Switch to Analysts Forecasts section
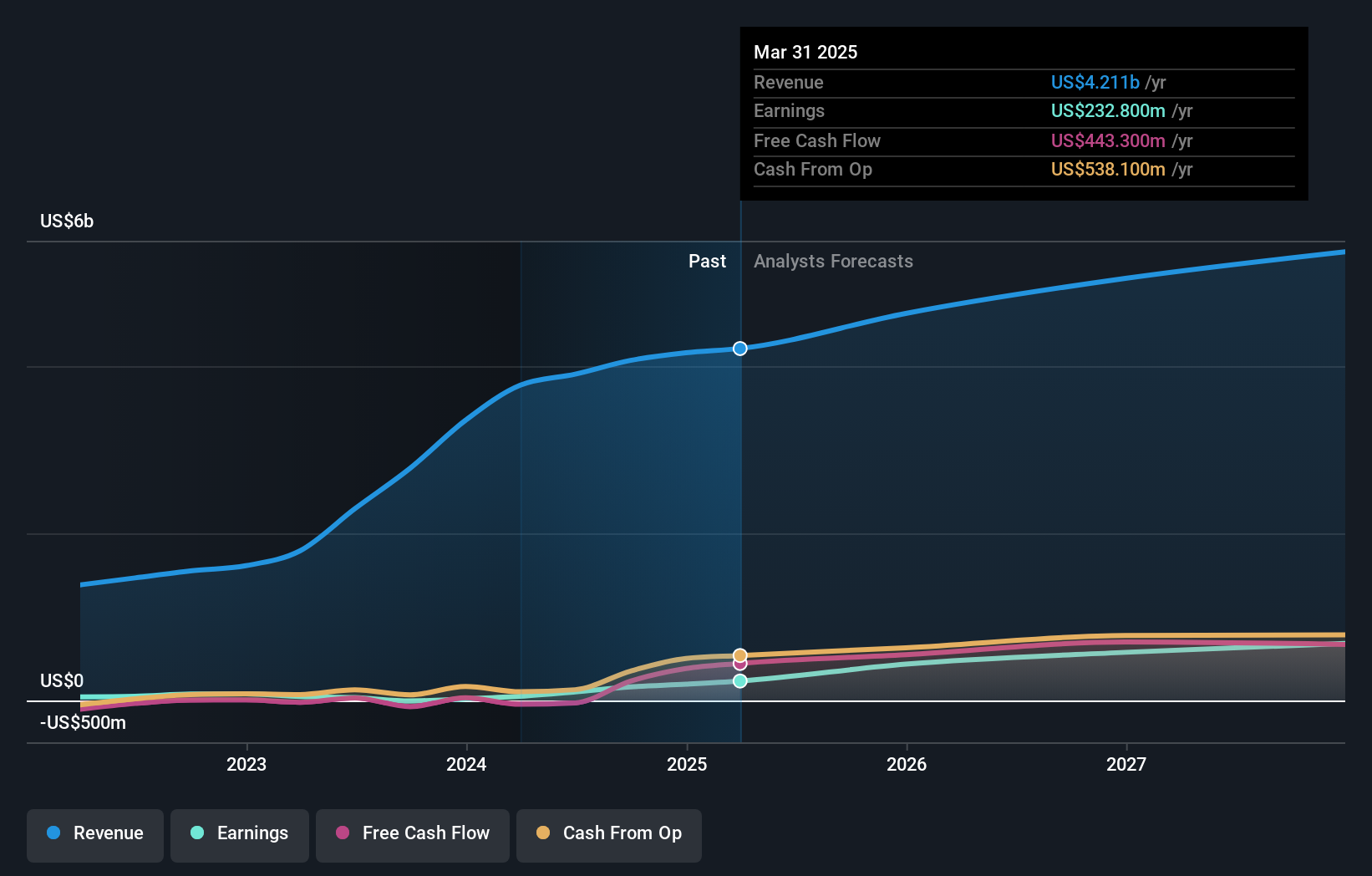 833,261
